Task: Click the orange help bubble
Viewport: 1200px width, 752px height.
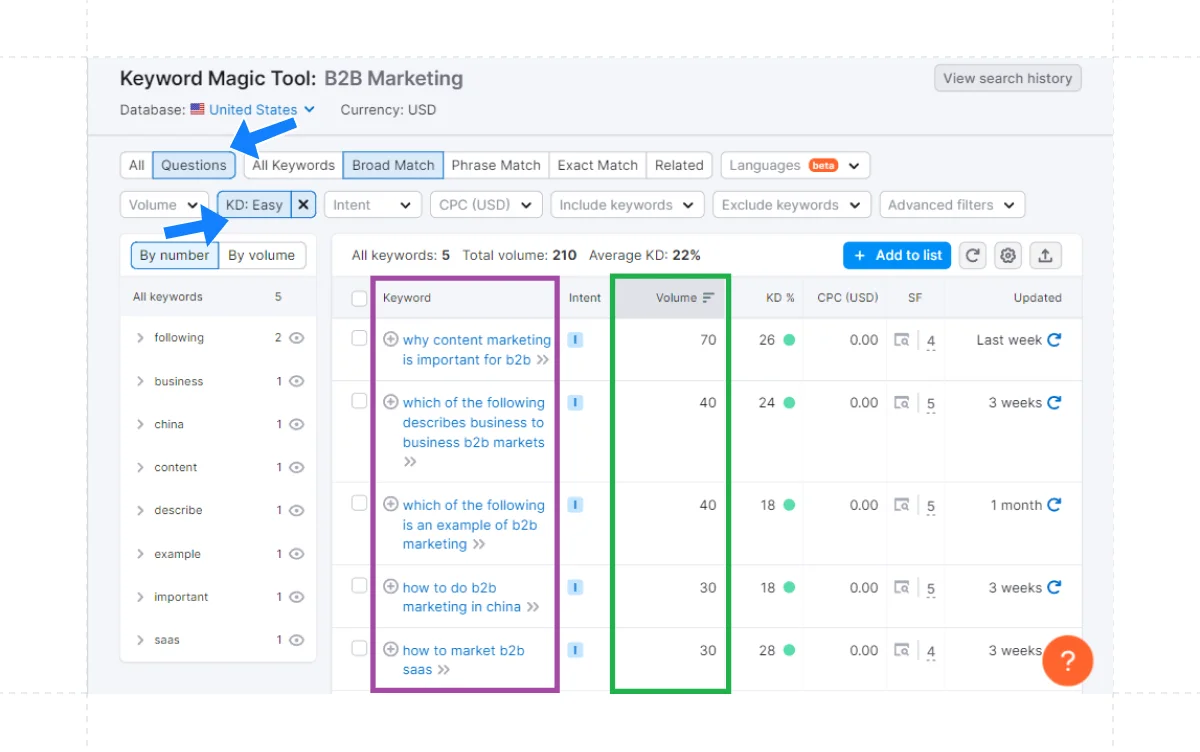Action: [x=1067, y=660]
